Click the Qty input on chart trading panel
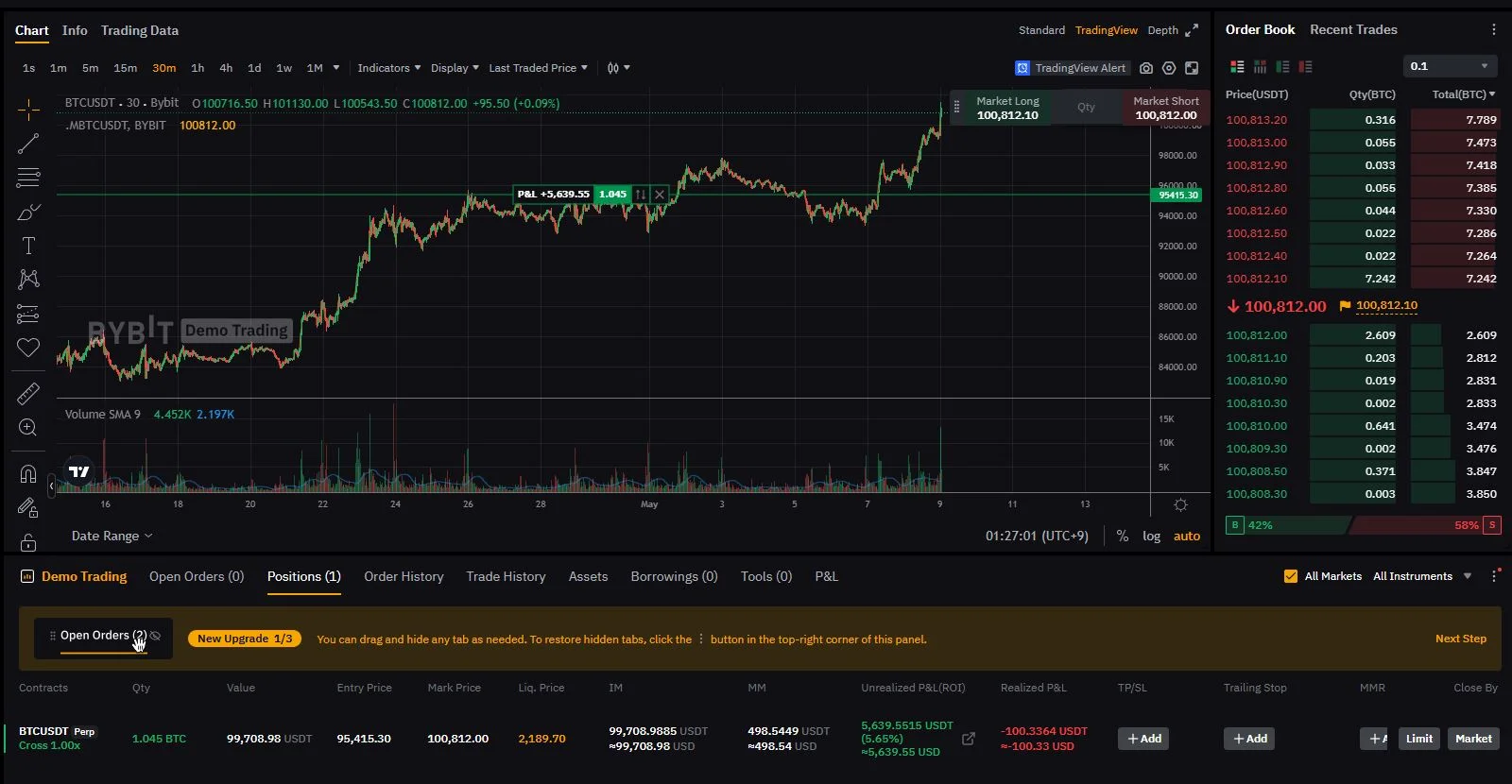The width and height of the screenshot is (1512, 784). 1086,108
